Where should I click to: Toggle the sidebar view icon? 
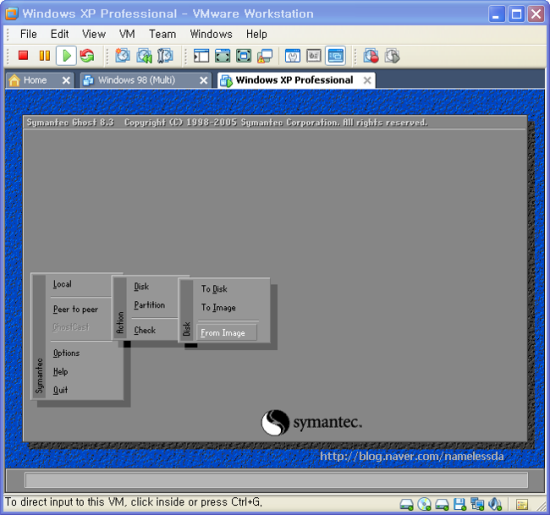[201, 55]
